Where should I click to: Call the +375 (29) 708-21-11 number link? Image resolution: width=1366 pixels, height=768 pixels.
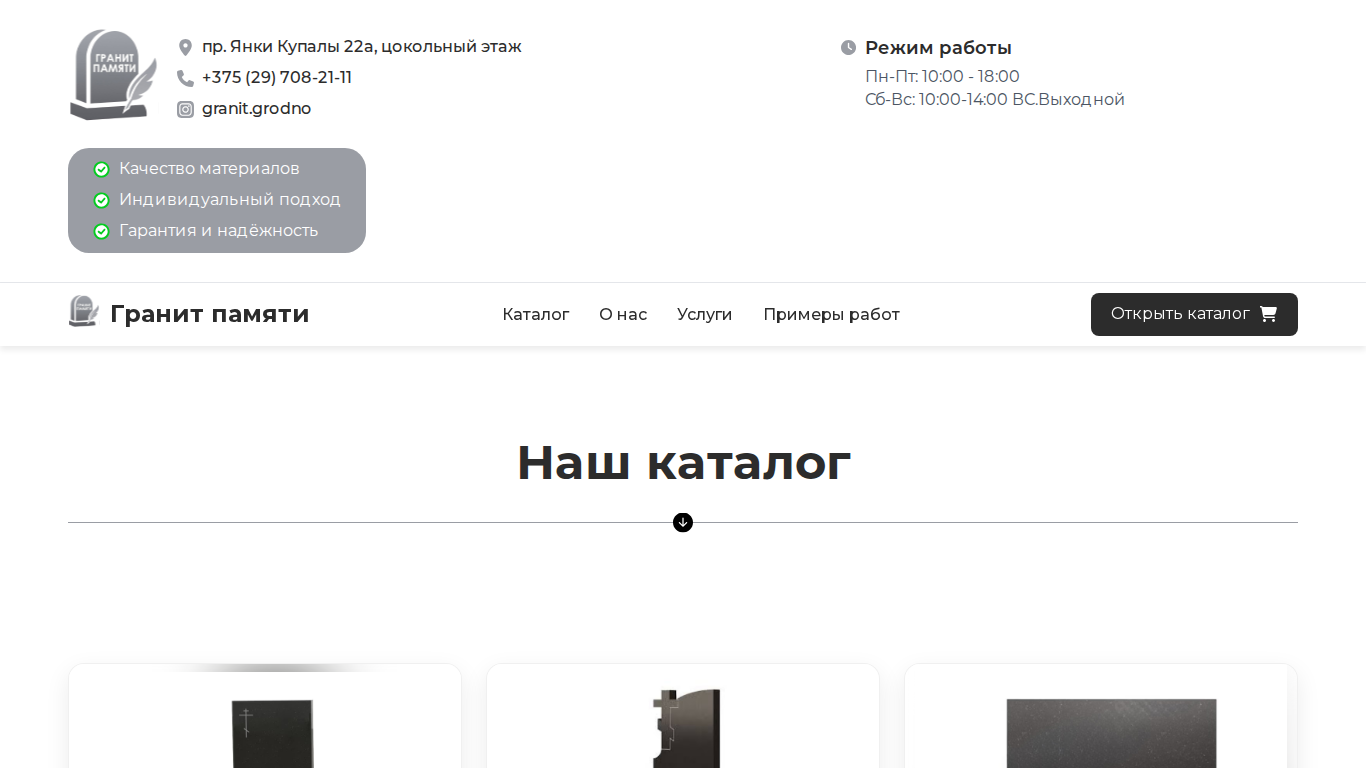click(x=277, y=78)
